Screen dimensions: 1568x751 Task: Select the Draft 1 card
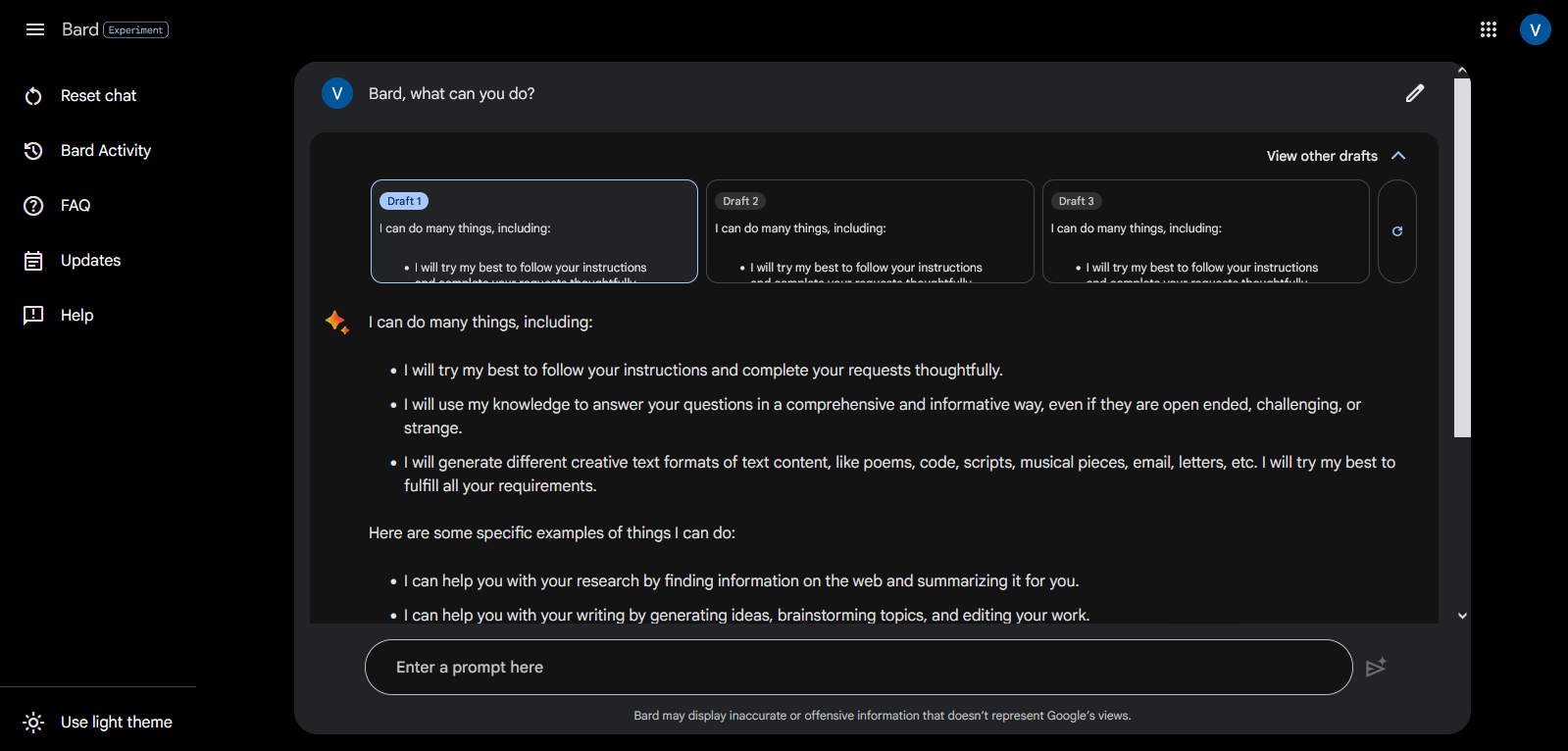pos(534,231)
